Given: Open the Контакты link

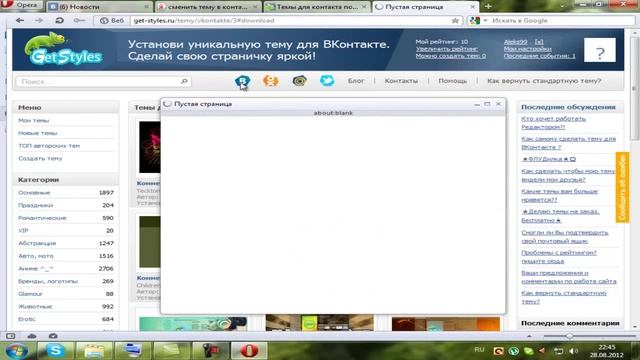Looking at the screenshot, I should click(x=401, y=81).
